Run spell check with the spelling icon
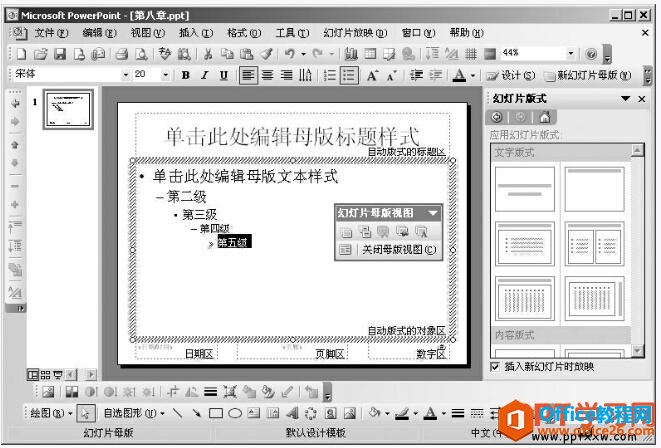Image resolution: width=661 pixels, height=448 pixels. (x=164, y=54)
